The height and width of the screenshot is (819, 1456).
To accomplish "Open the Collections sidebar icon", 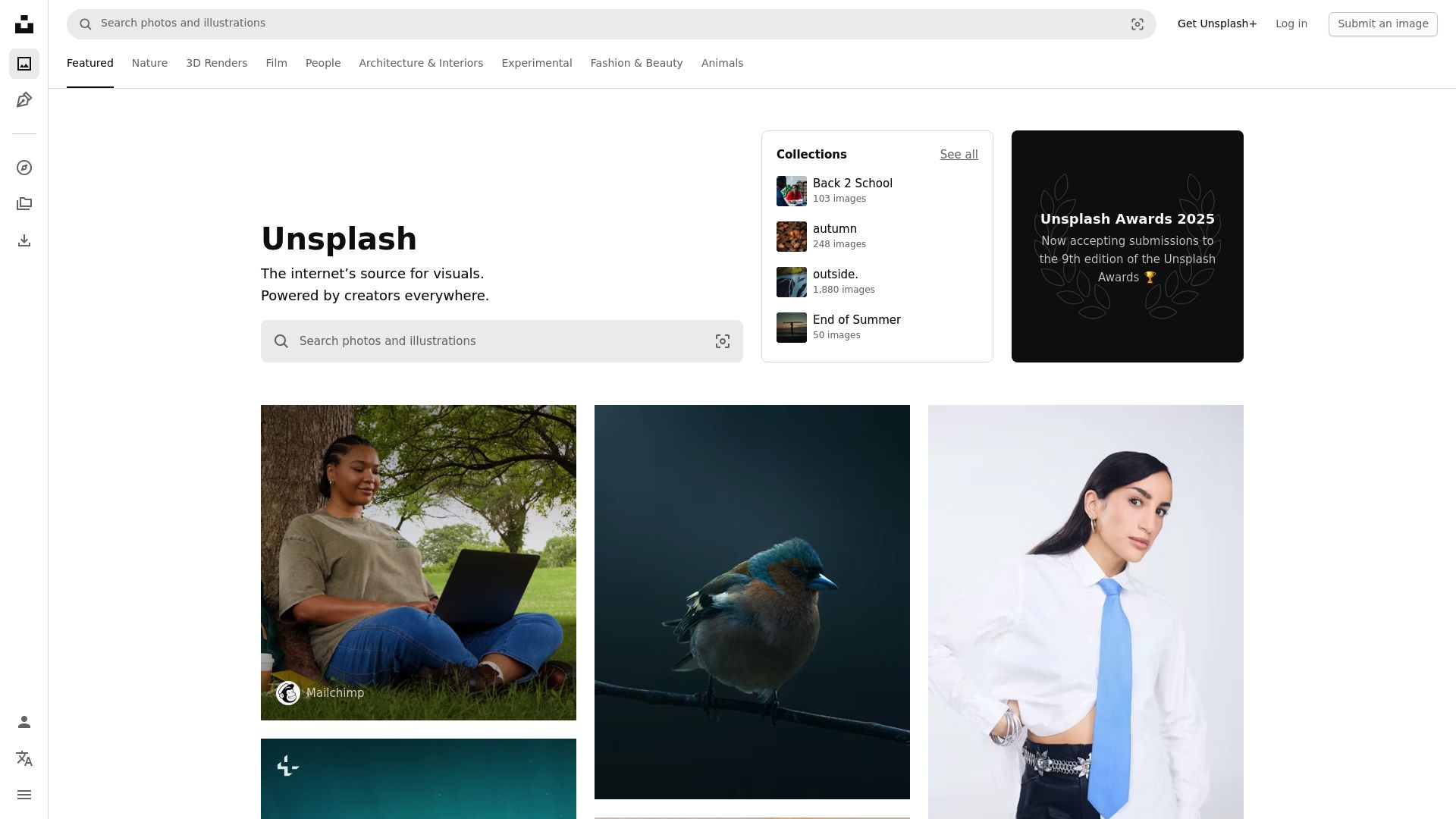I will click(x=24, y=204).
